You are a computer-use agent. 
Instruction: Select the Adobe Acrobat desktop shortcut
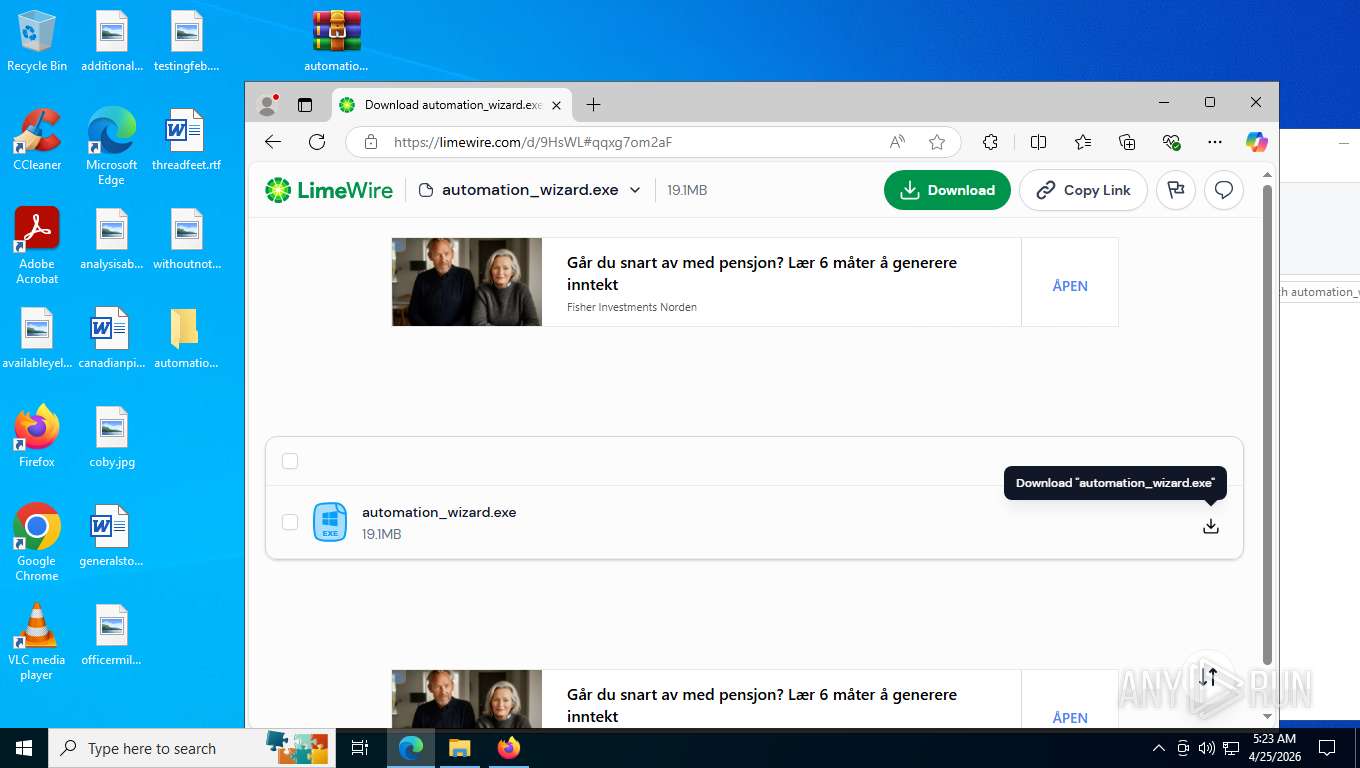pos(37,246)
